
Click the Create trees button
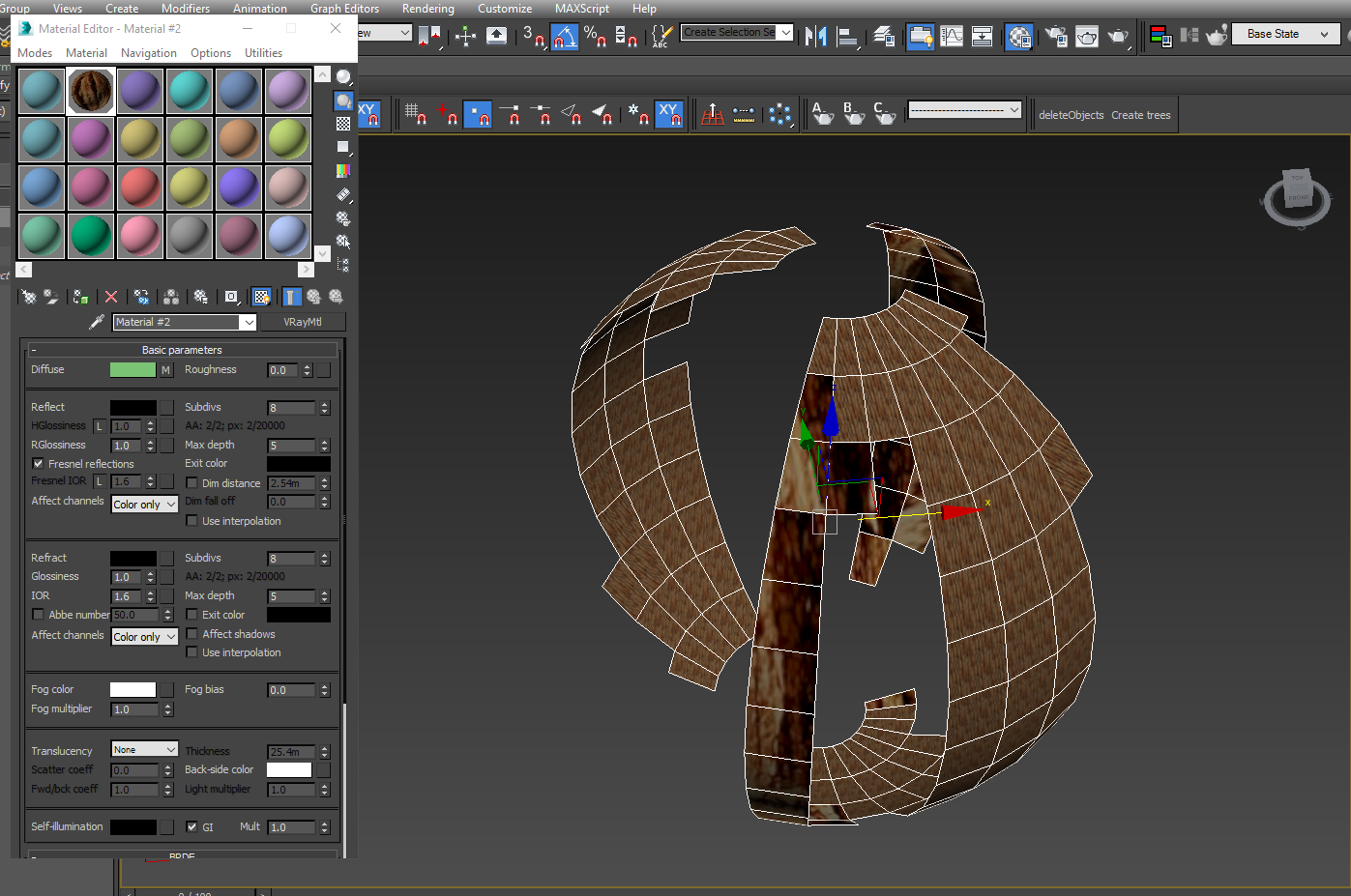1141,114
